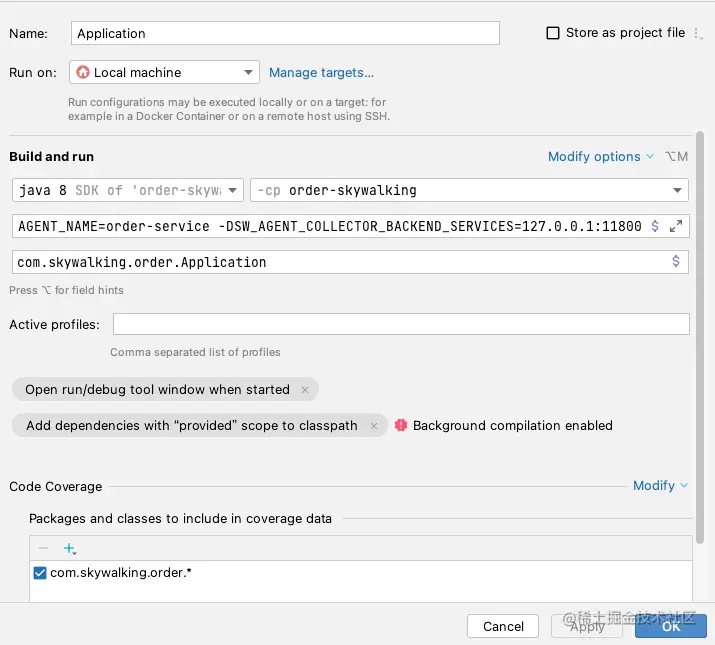Click the macro icon in main class field

point(676,262)
